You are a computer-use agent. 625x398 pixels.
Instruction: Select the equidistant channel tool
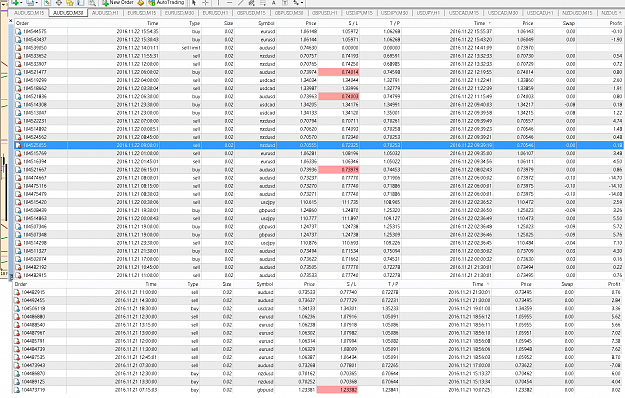[252, 2]
